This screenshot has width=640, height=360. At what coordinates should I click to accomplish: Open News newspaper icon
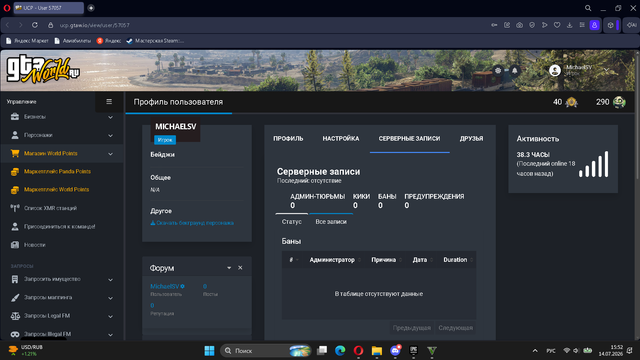pyautogui.click(x=15, y=245)
